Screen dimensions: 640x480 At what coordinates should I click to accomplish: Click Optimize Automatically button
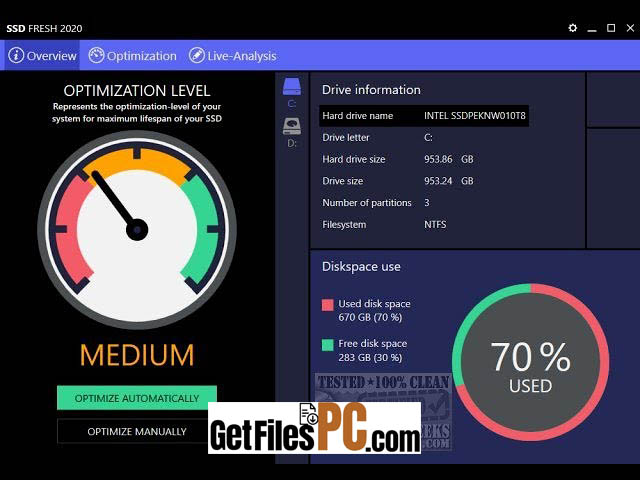point(137,398)
